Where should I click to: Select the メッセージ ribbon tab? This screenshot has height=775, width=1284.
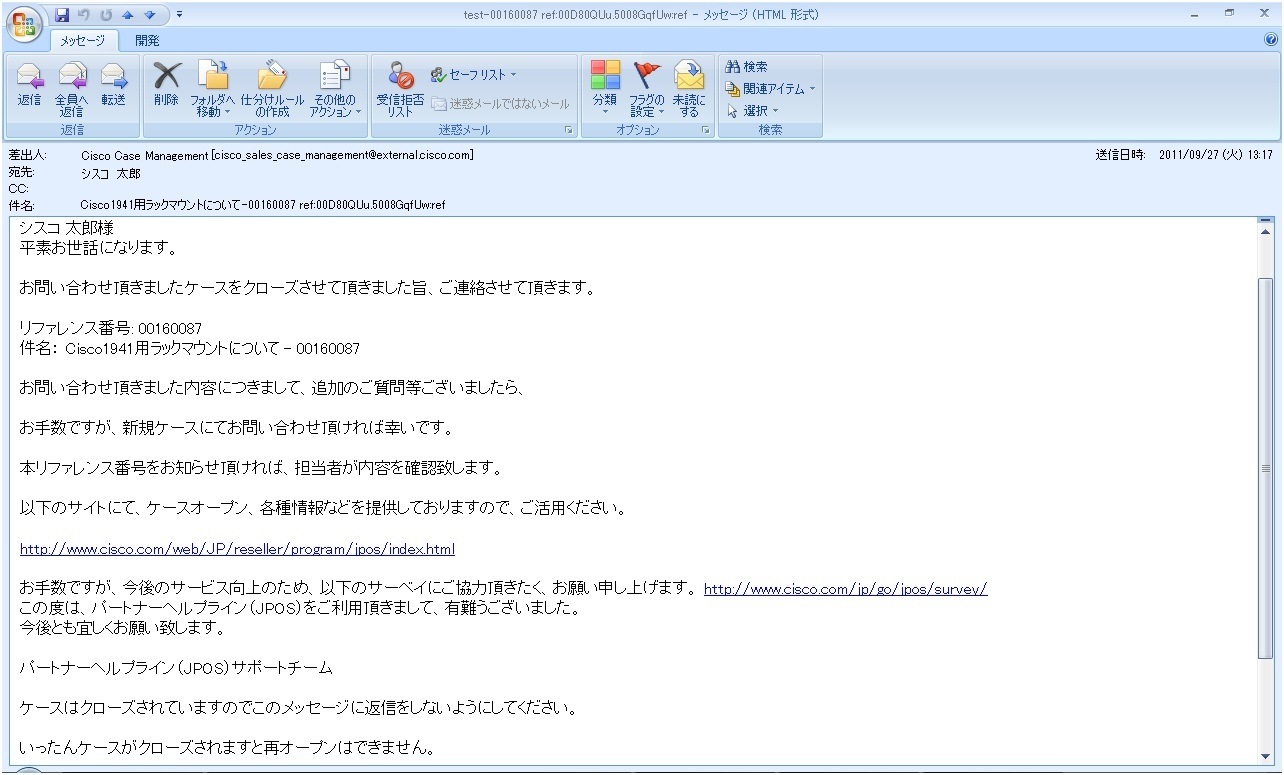[x=83, y=41]
